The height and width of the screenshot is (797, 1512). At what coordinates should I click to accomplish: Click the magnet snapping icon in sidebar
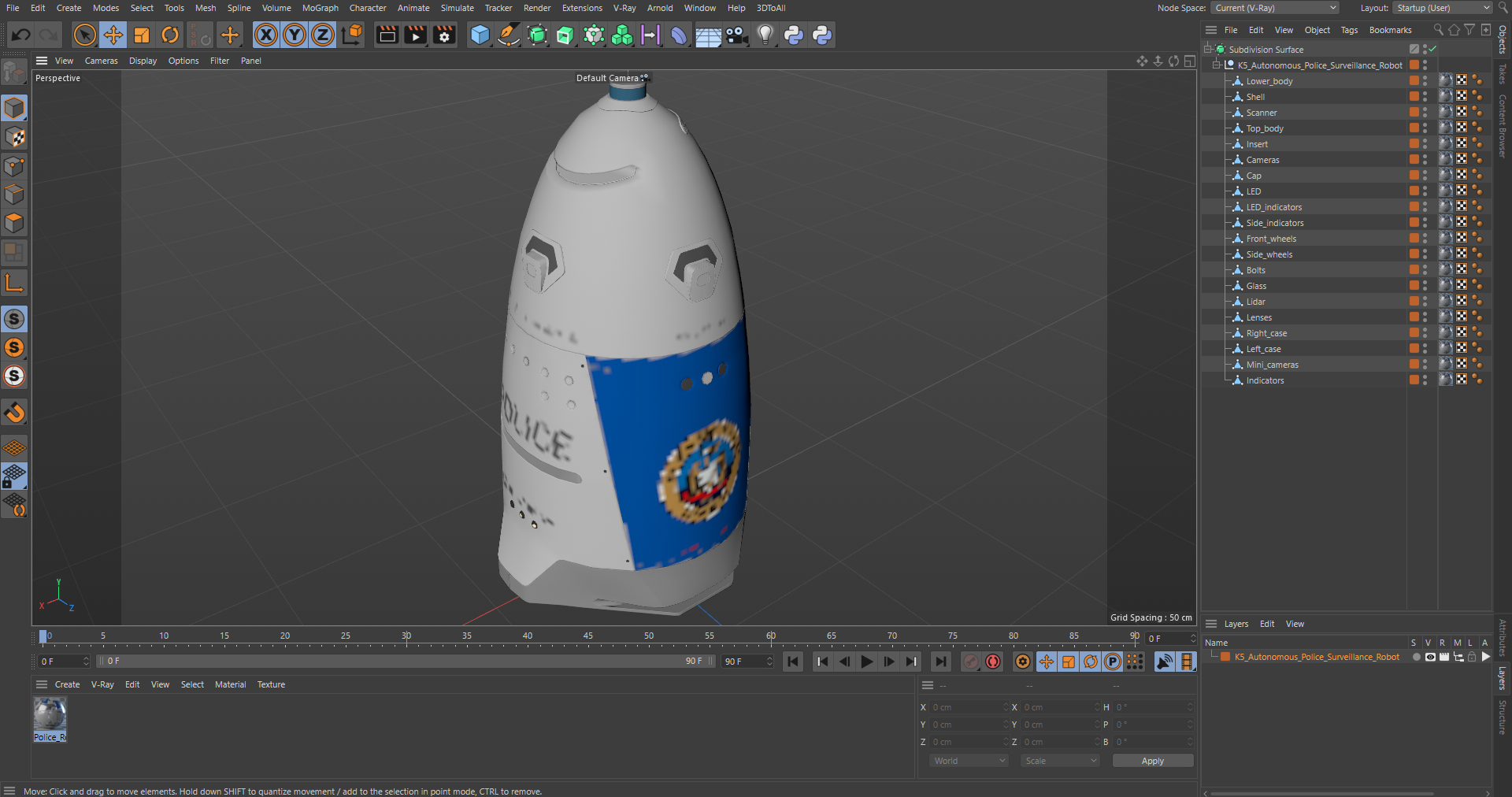tap(14, 412)
